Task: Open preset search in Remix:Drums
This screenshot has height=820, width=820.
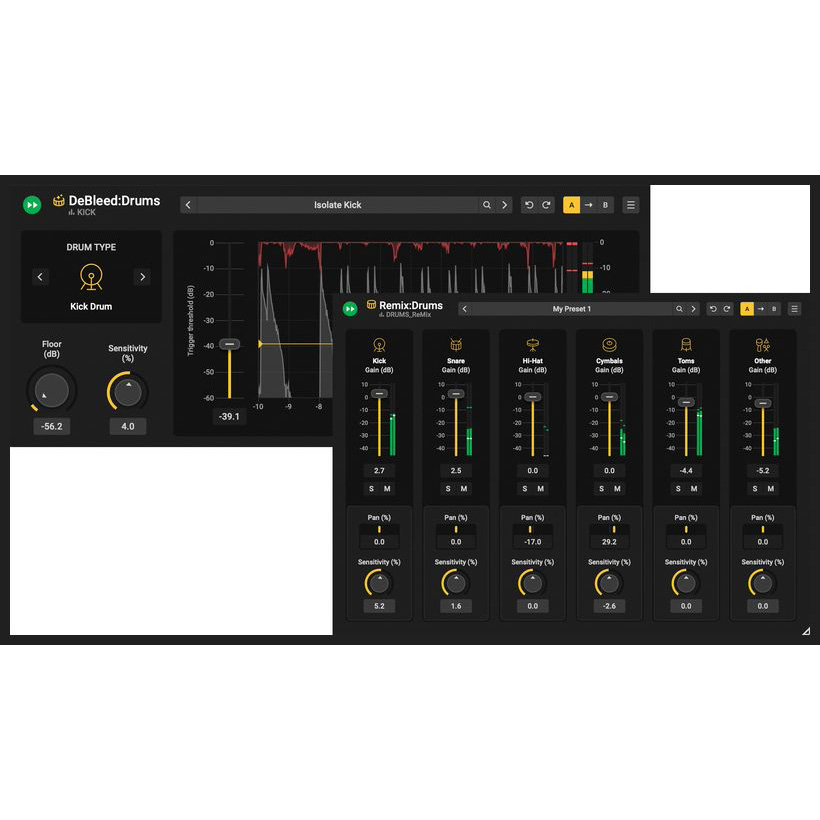Action: point(679,309)
